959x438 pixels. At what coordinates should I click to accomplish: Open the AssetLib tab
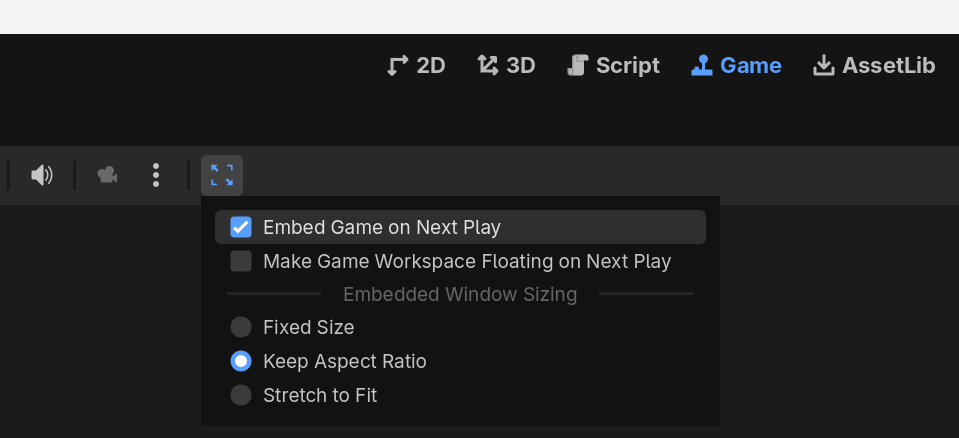(x=888, y=66)
